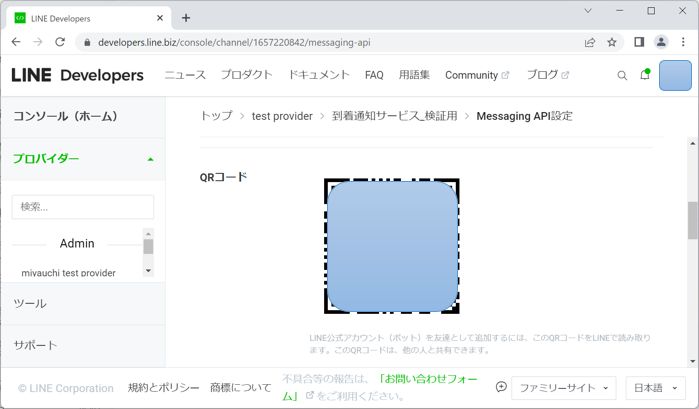The height and width of the screenshot is (409, 699).
Task: Bookmark this page with the star icon
Action: 612,42
